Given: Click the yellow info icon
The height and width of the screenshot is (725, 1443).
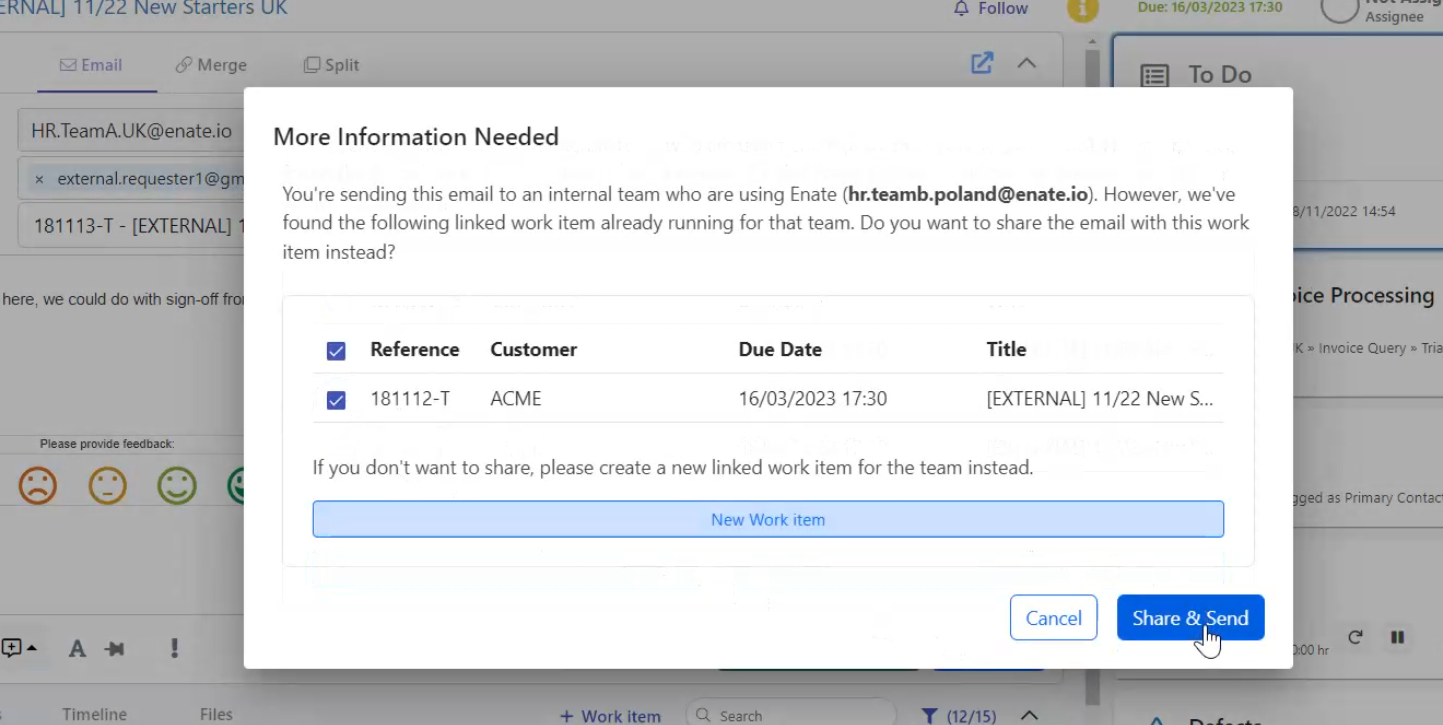Looking at the screenshot, I should click(x=1083, y=9).
